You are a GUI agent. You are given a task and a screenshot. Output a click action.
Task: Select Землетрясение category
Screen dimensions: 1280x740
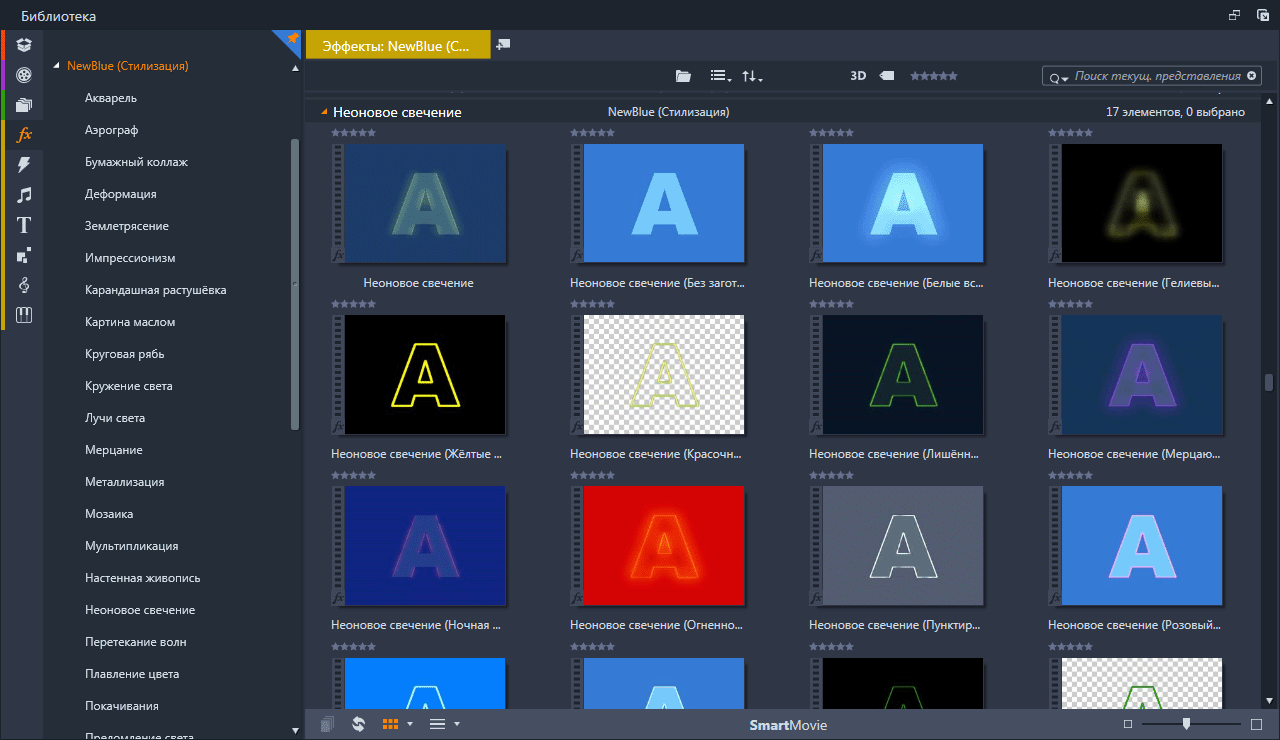click(127, 226)
